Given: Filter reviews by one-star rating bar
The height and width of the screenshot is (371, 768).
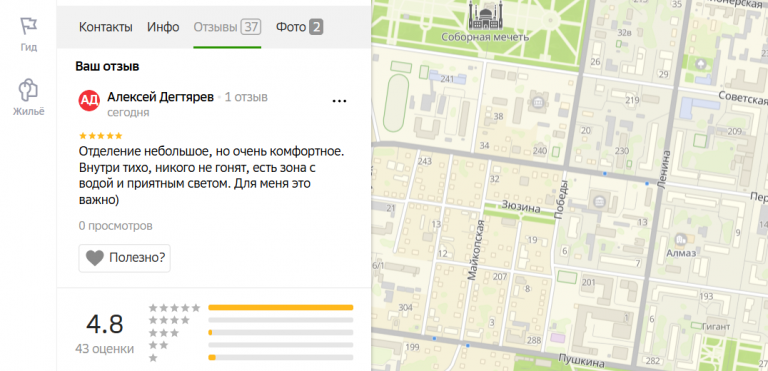Looking at the screenshot, I should [281, 357].
